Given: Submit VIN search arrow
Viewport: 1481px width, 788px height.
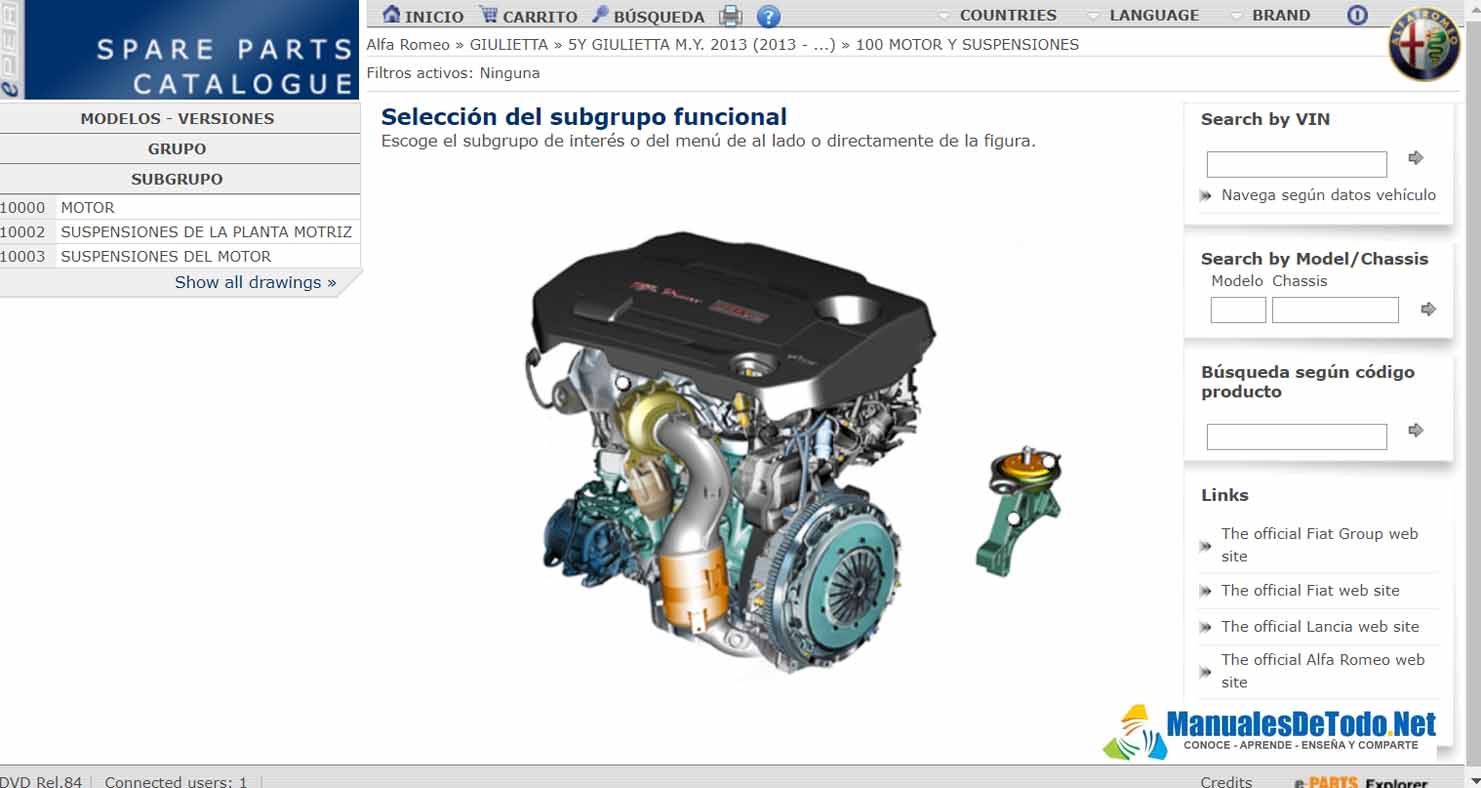Looking at the screenshot, I should click(x=1415, y=158).
